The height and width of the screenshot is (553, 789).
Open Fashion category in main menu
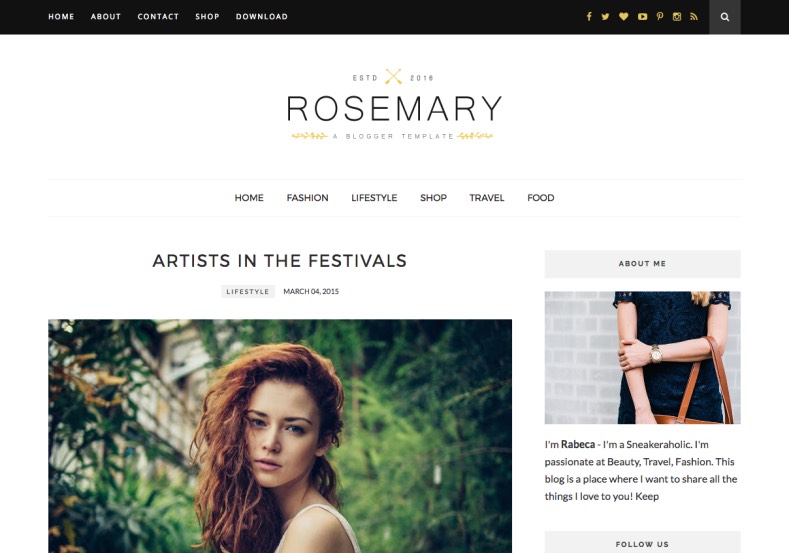307,198
